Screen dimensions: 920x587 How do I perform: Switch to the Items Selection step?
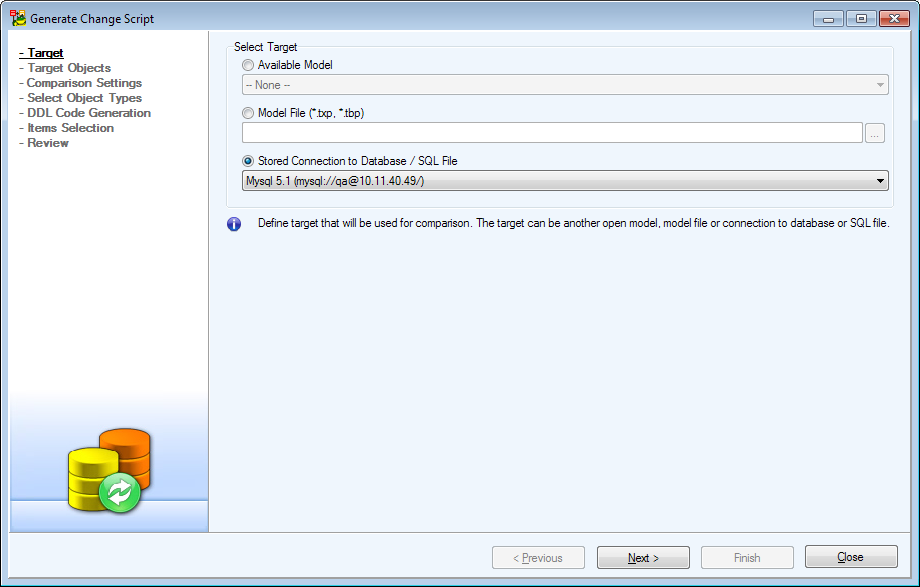click(x=70, y=128)
